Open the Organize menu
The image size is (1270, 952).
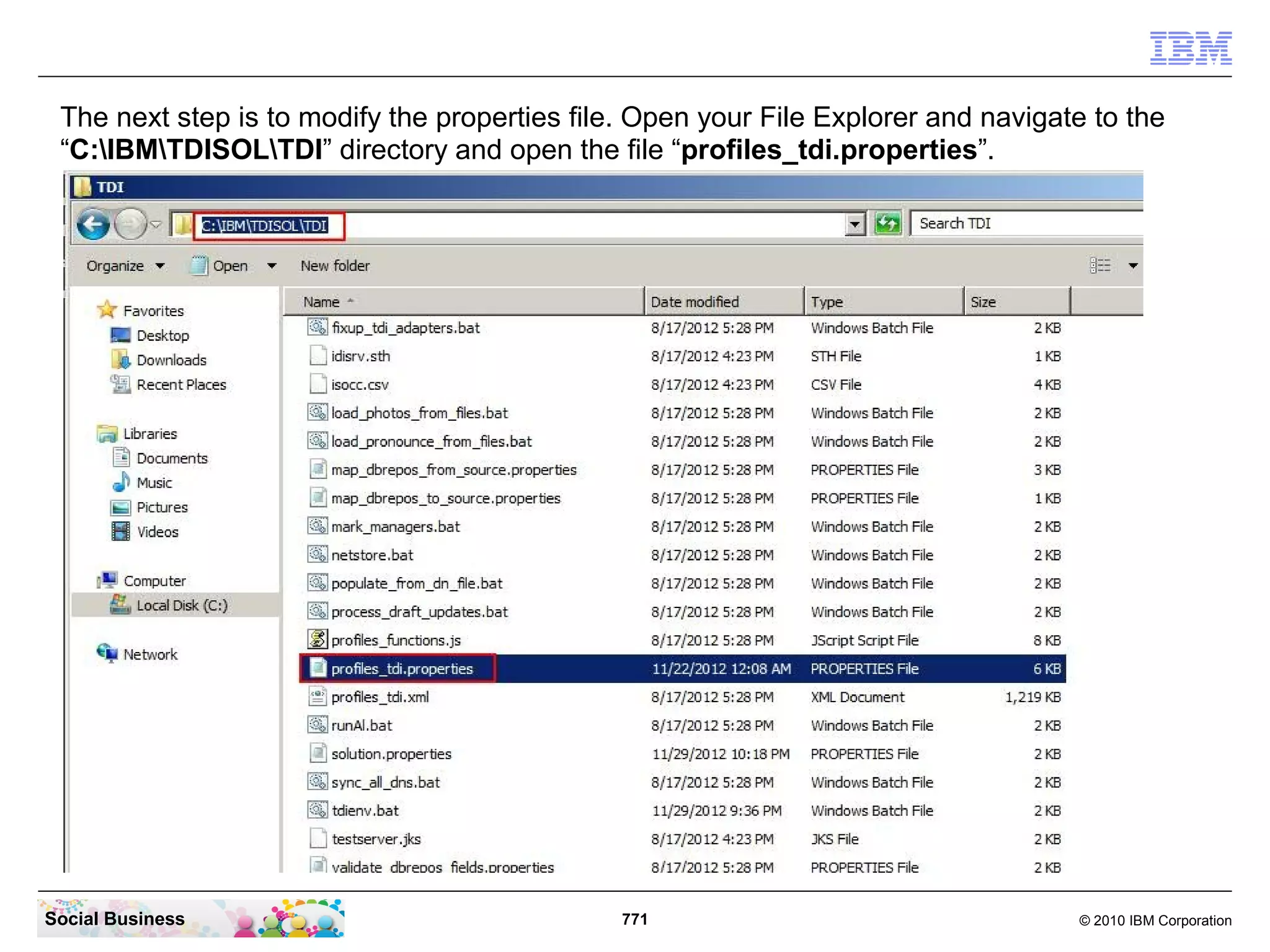click(125, 266)
